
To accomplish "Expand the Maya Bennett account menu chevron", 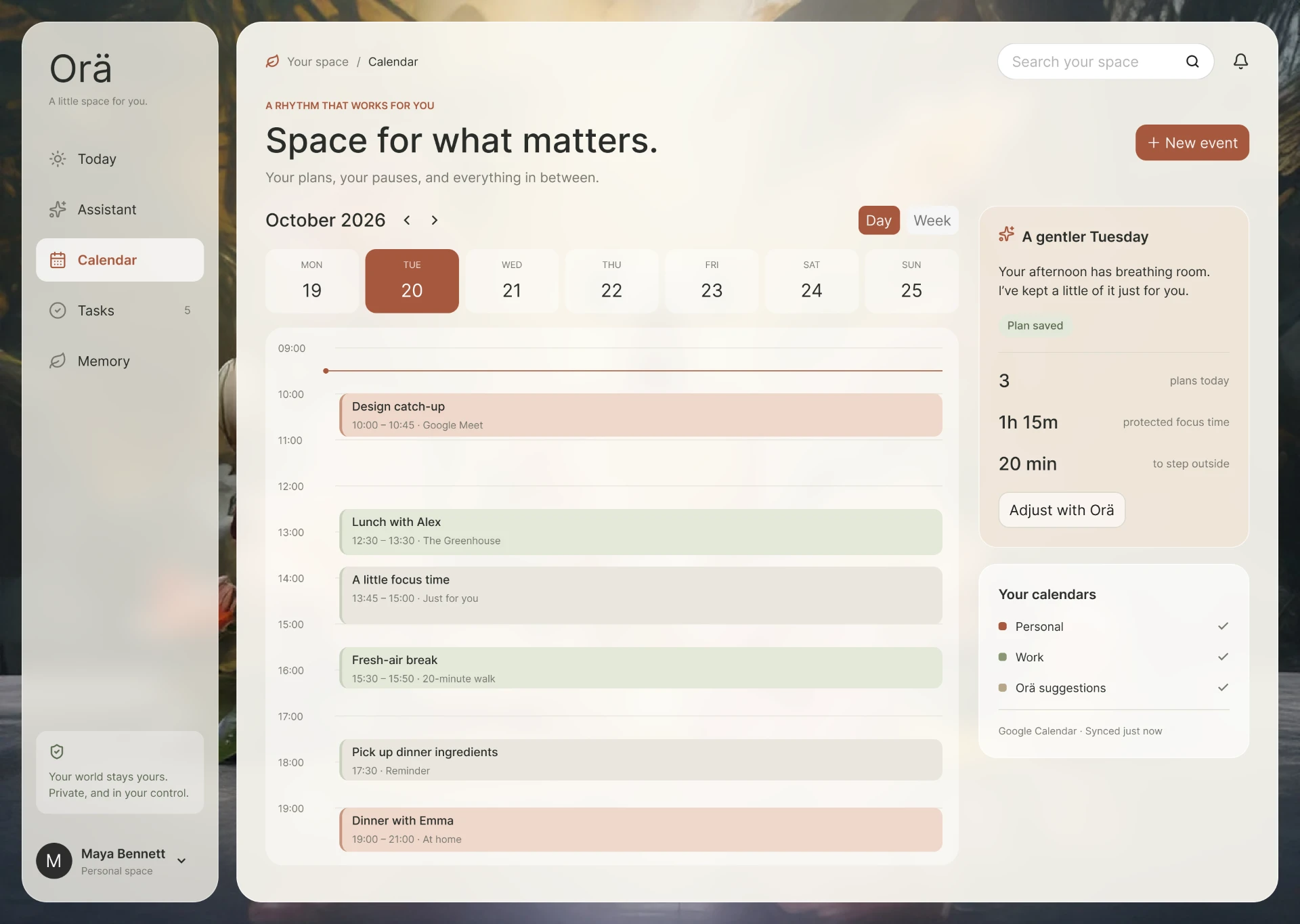I will [181, 861].
